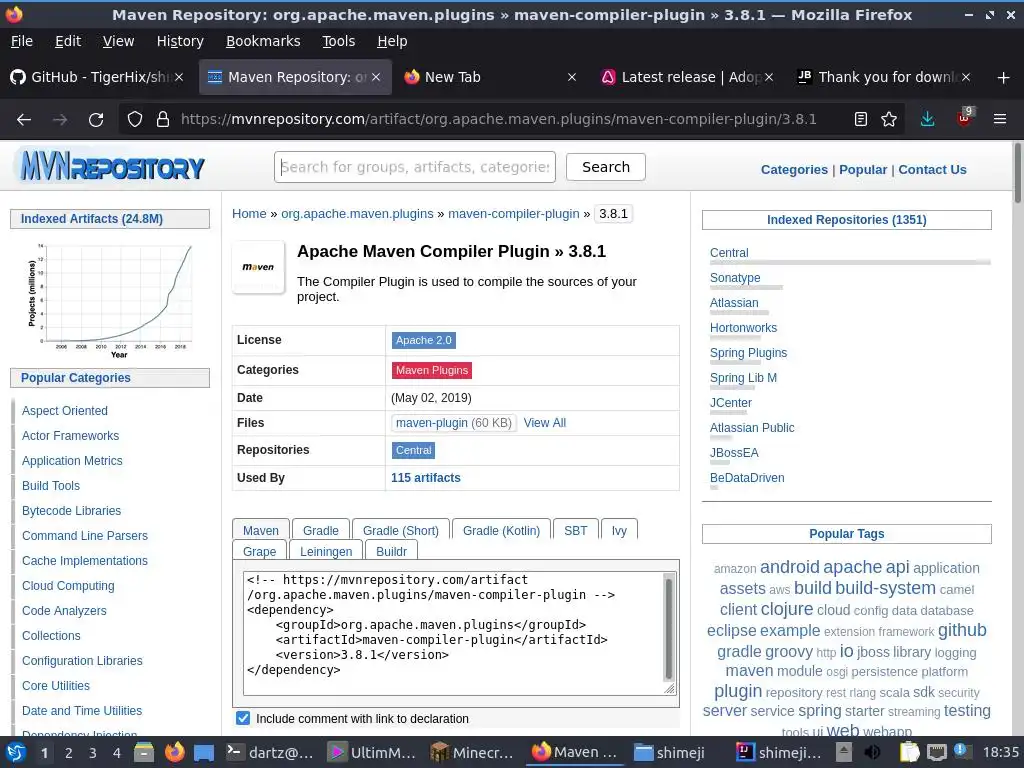Viewport: 1024px width, 768px height.
Task: View site security padlock info
Action: (163, 120)
